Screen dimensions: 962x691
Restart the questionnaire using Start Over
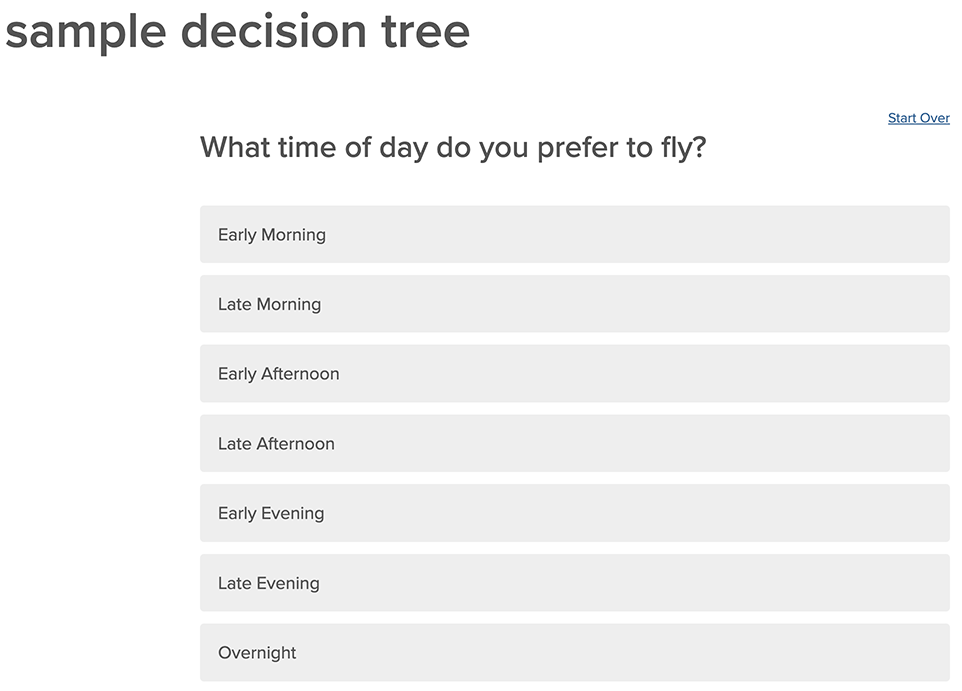click(918, 117)
